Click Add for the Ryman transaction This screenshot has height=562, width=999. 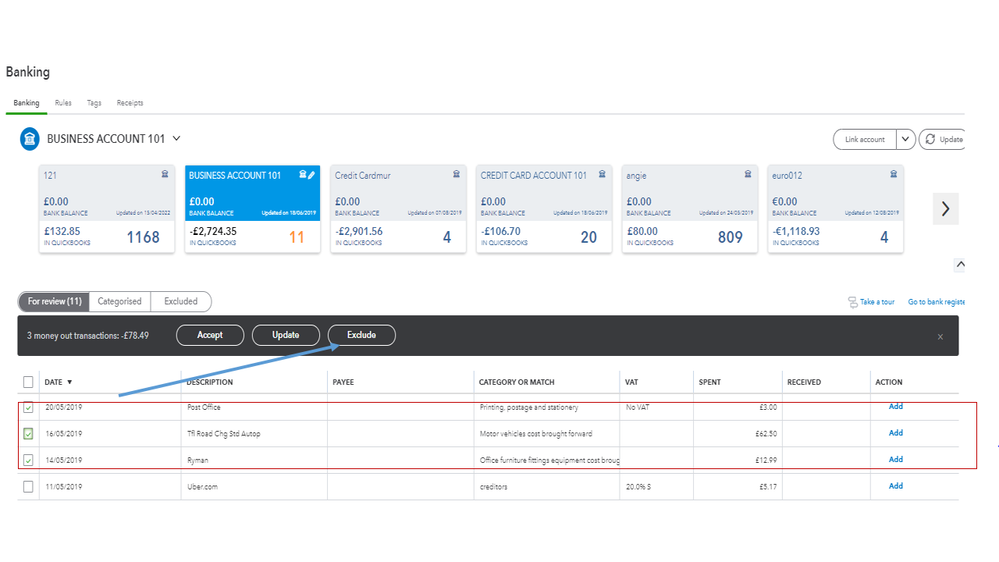click(896, 459)
